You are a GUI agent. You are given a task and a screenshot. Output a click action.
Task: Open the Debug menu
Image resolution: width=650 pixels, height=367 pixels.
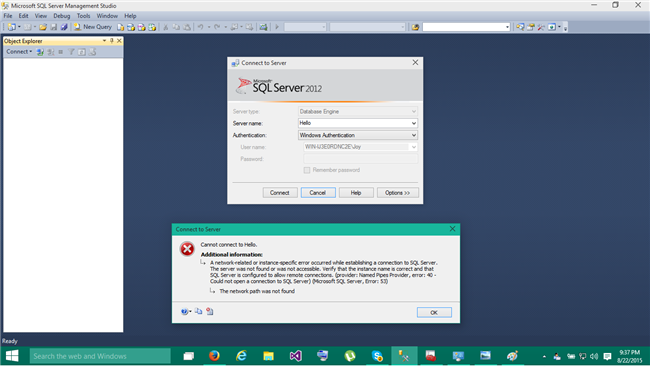click(61, 16)
